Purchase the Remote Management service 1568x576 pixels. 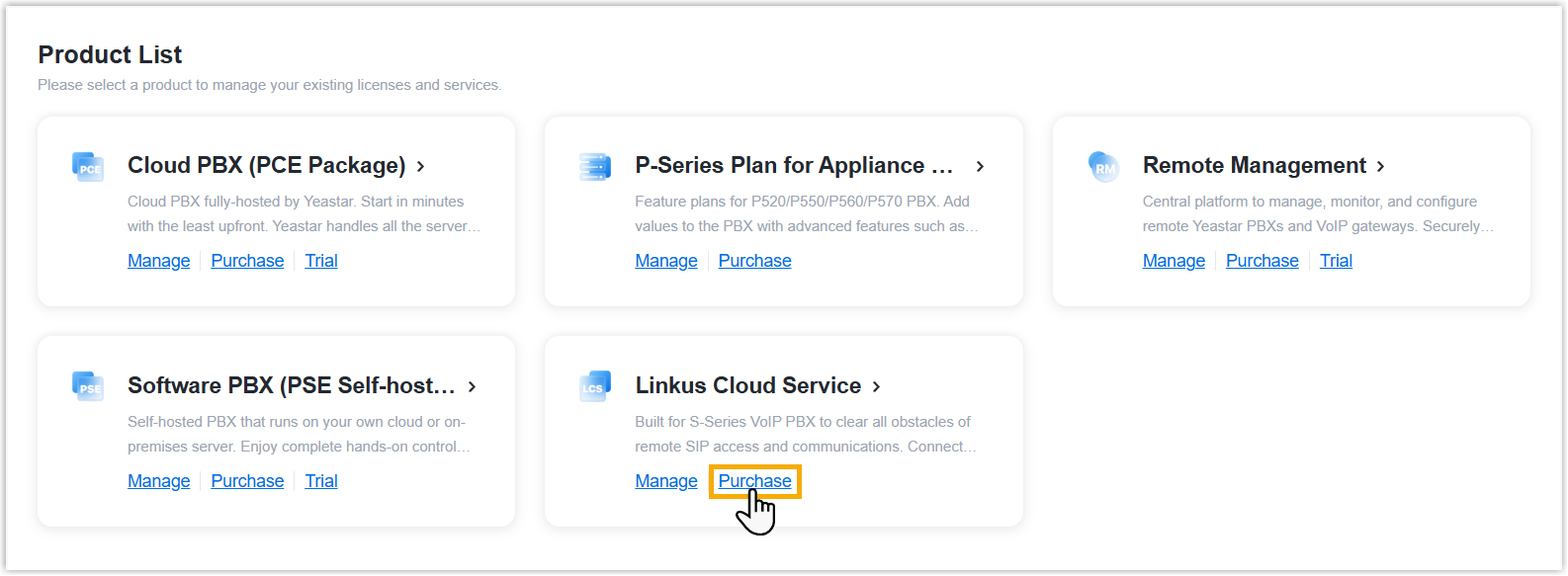point(1262,261)
